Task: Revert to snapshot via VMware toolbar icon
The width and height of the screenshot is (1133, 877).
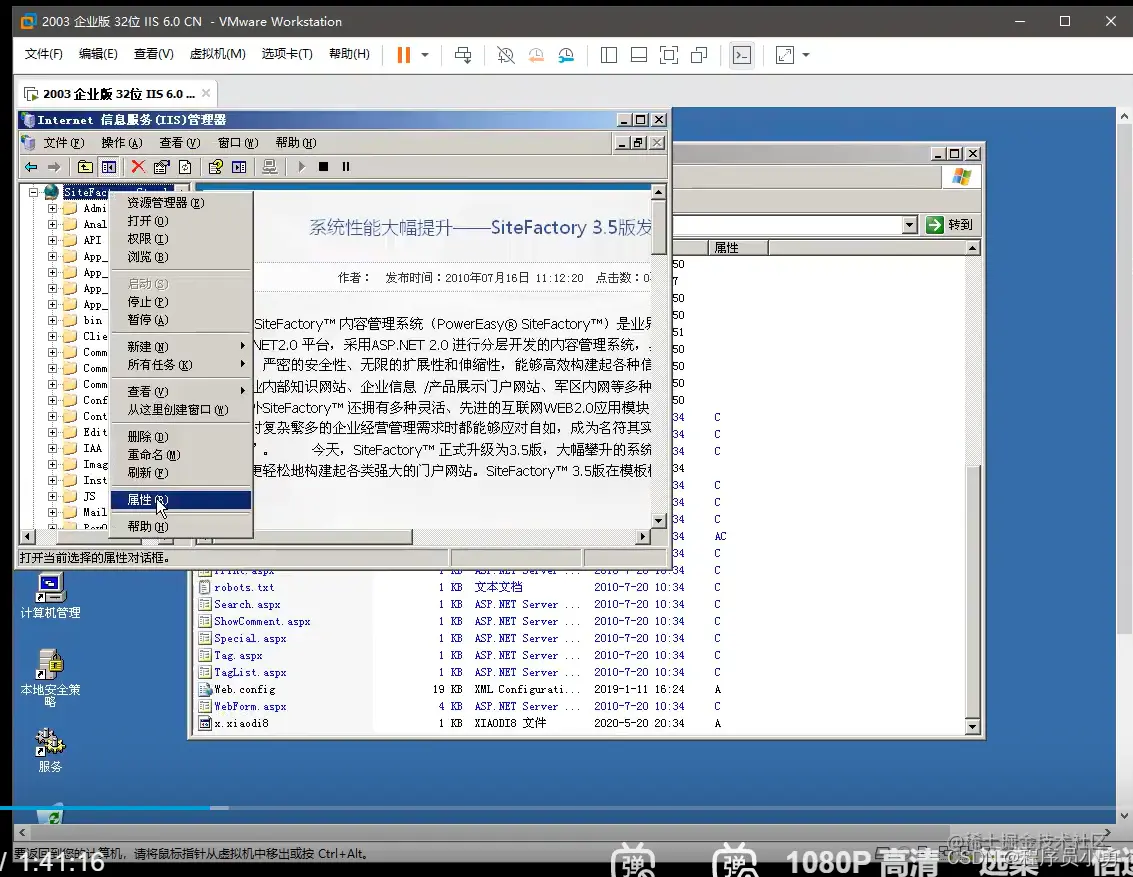Action: pyautogui.click(x=536, y=55)
